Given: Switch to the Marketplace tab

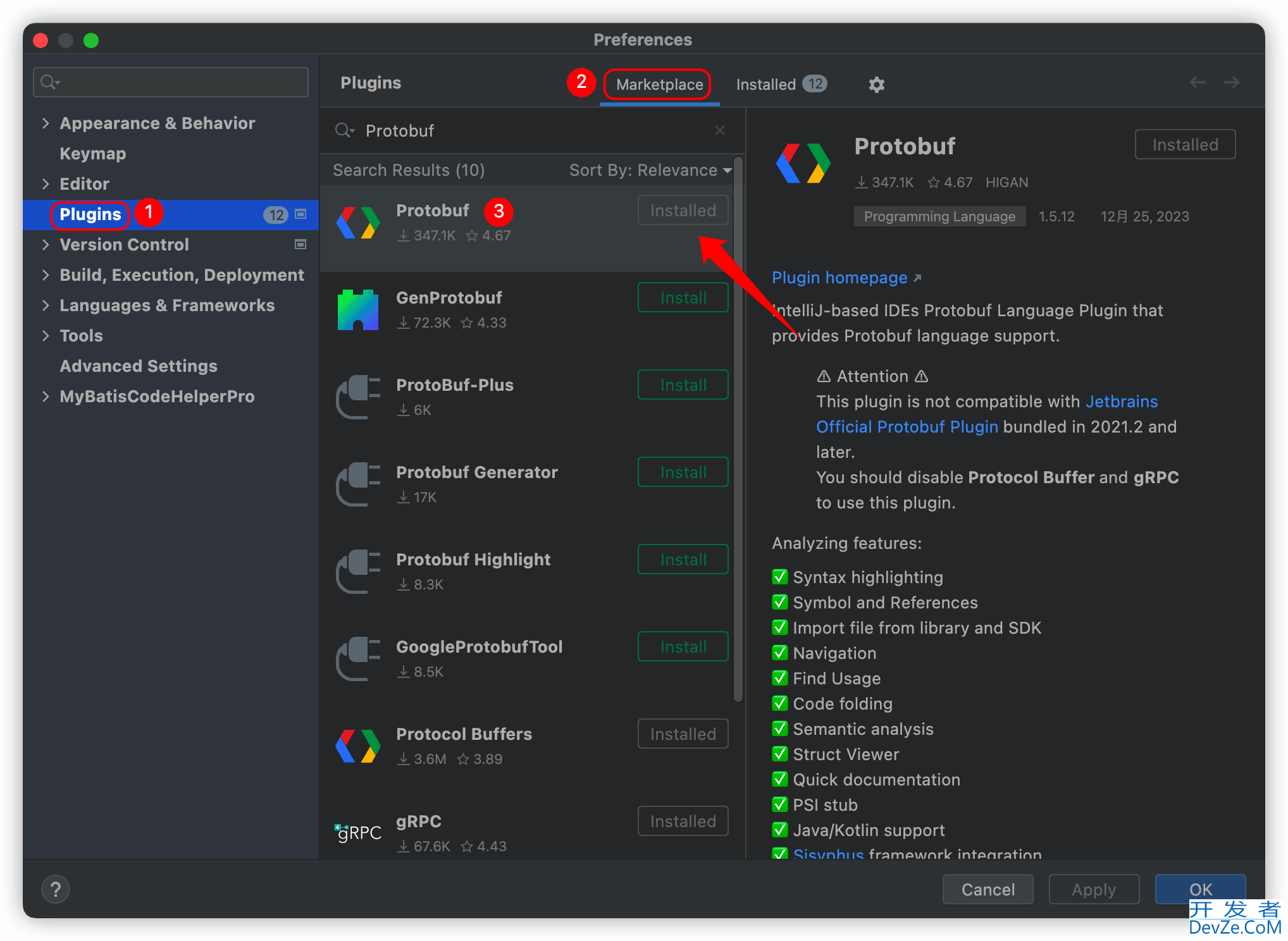Looking at the screenshot, I should coord(659,84).
